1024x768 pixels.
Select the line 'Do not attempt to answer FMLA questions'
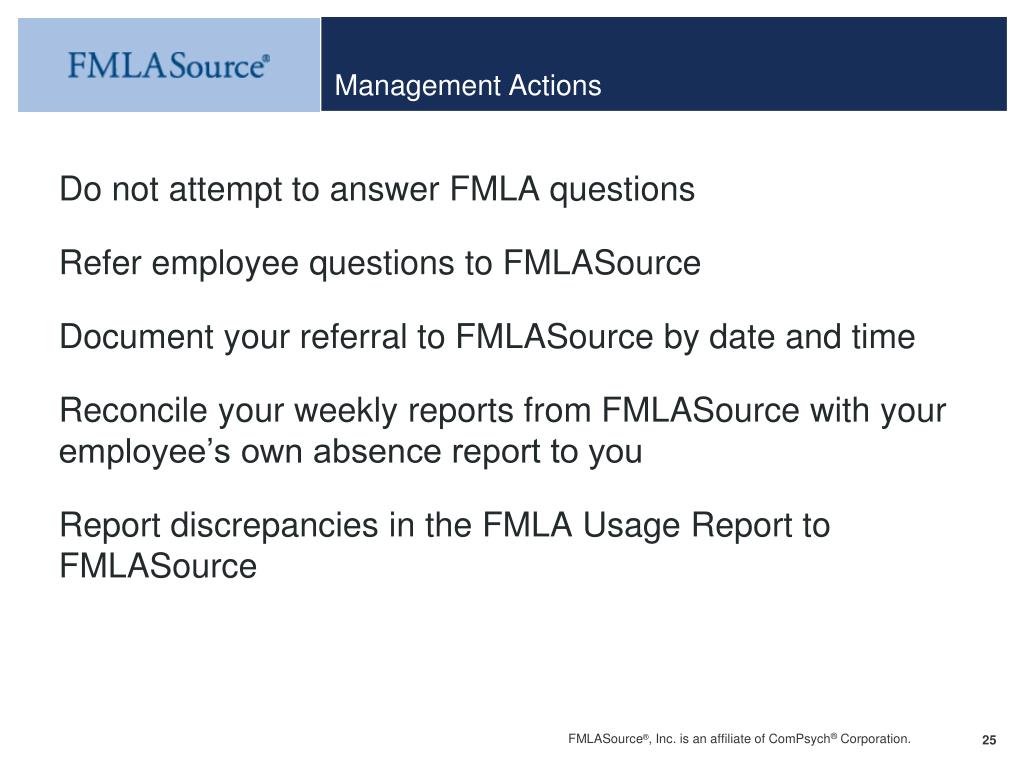point(377,190)
